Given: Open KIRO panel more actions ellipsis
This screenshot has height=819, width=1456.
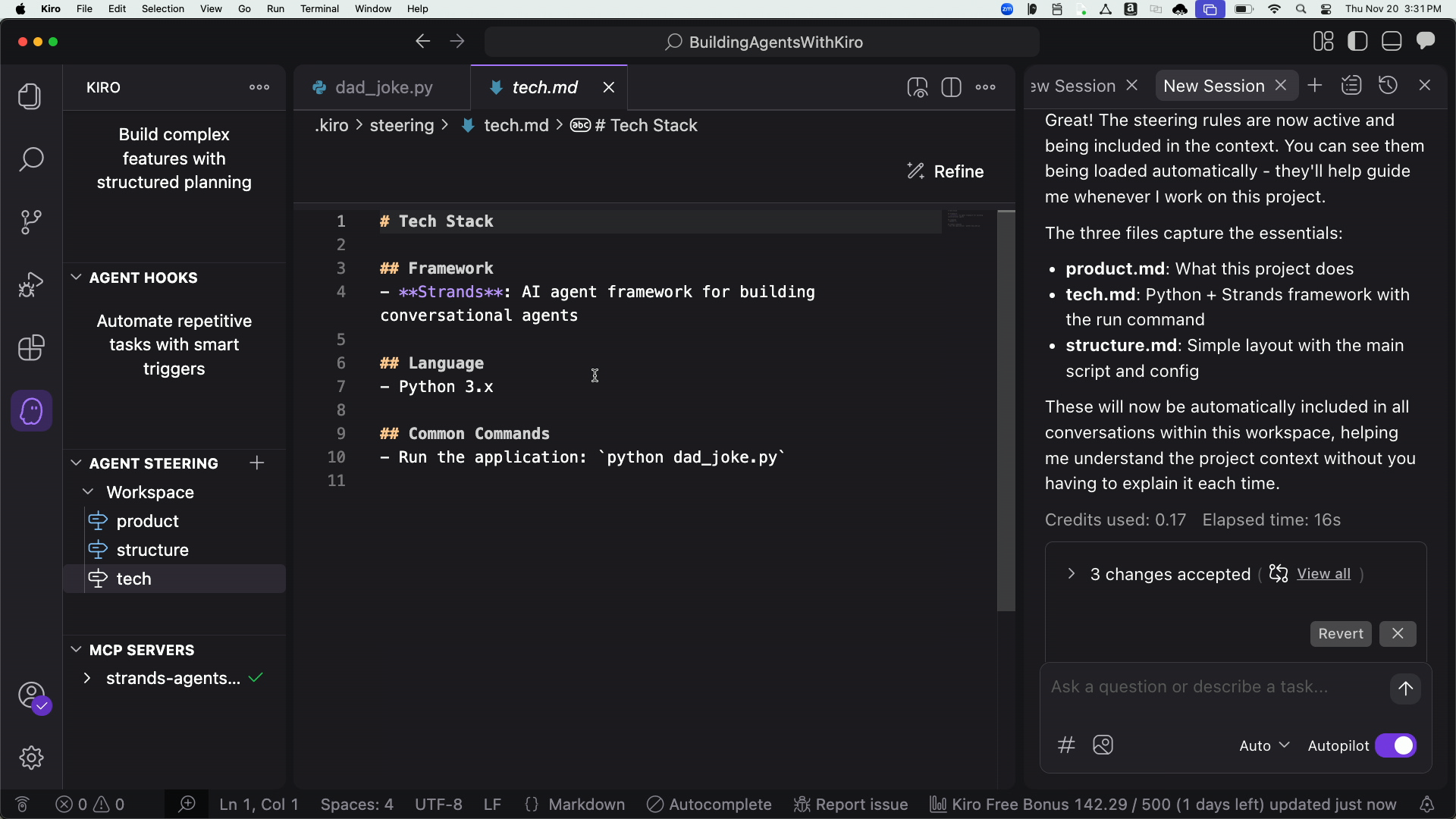Looking at the screenshot, I should coord(259,87).
